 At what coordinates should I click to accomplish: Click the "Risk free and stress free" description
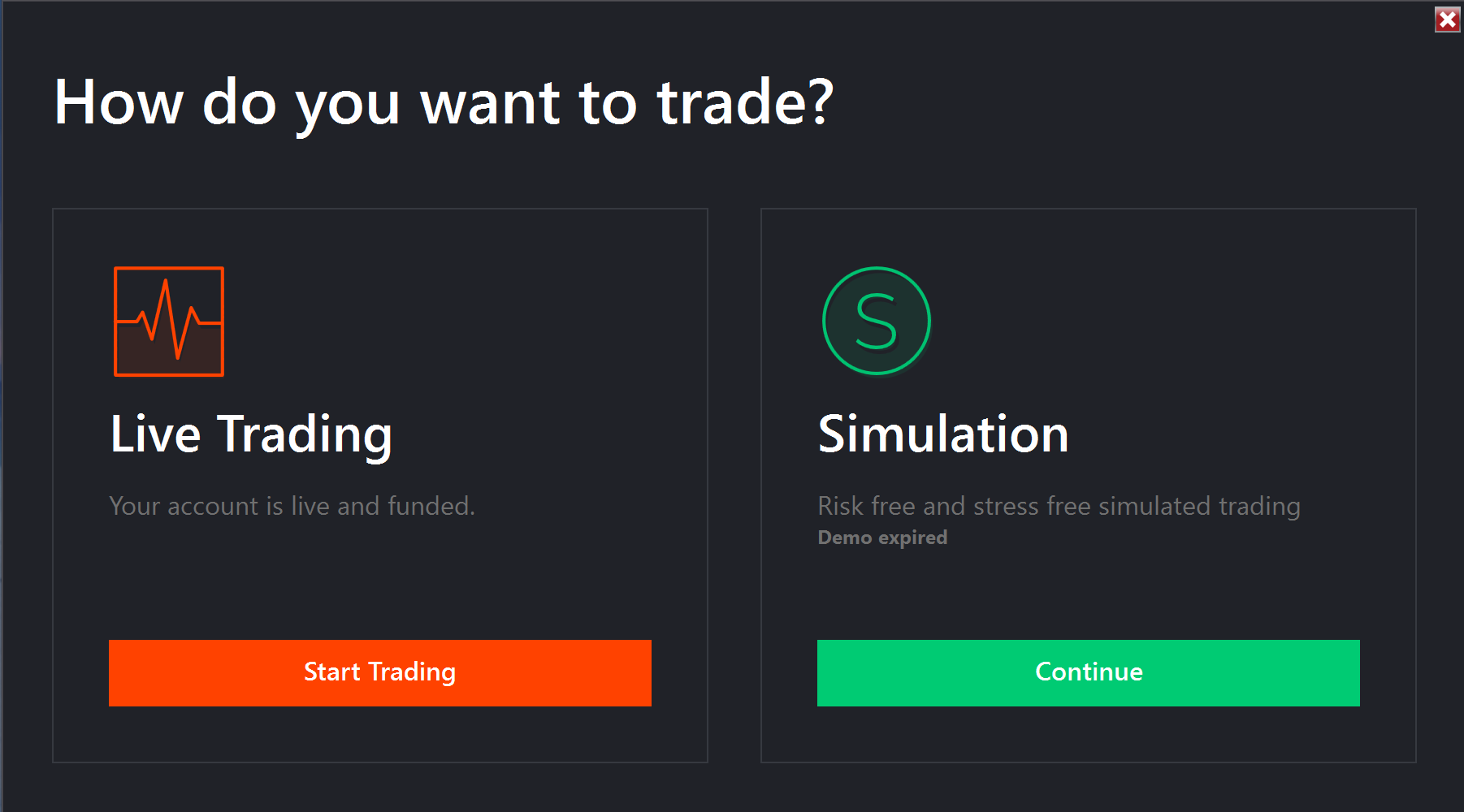point(1059,506)
